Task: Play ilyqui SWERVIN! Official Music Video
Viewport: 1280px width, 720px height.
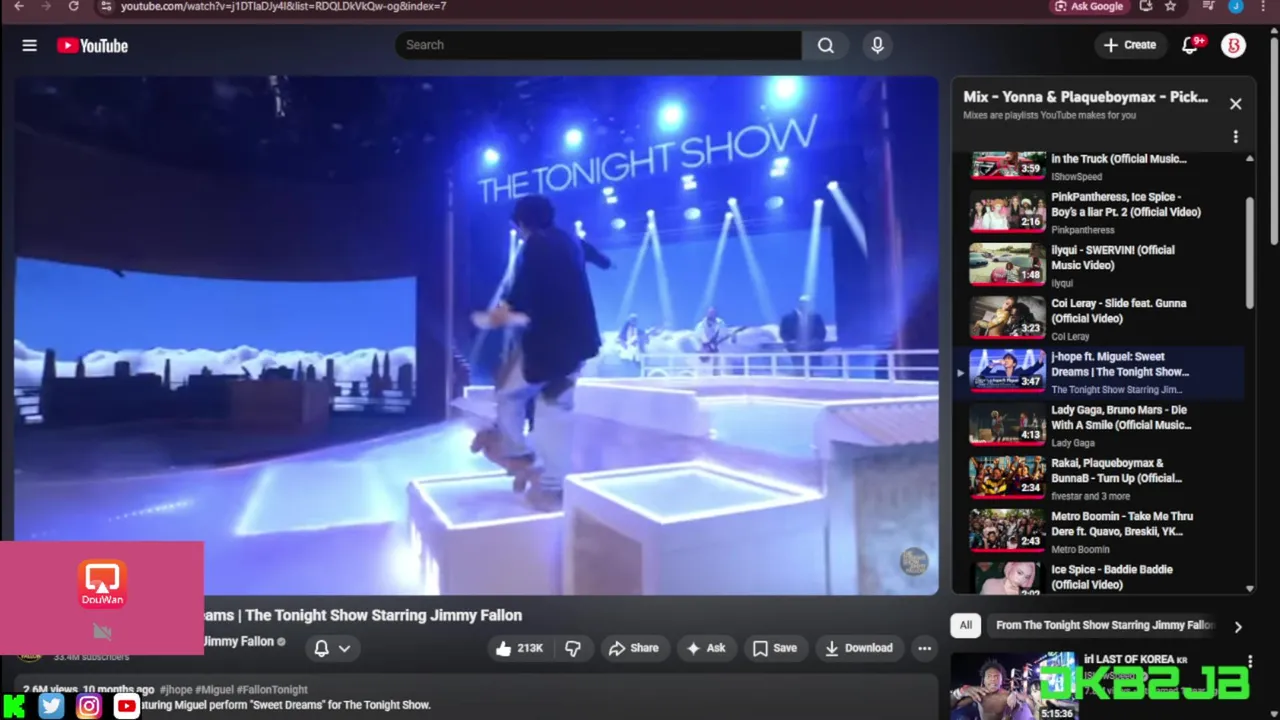Action: coord(1105,265)
